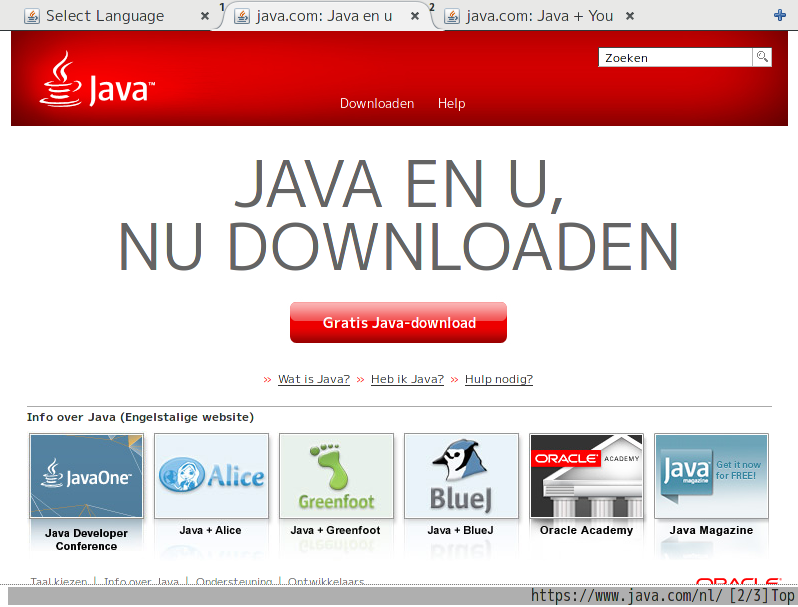
Task: Click the 'Java + BlueJ' caption
Action: pyautogui.click(x=460, y=530)
